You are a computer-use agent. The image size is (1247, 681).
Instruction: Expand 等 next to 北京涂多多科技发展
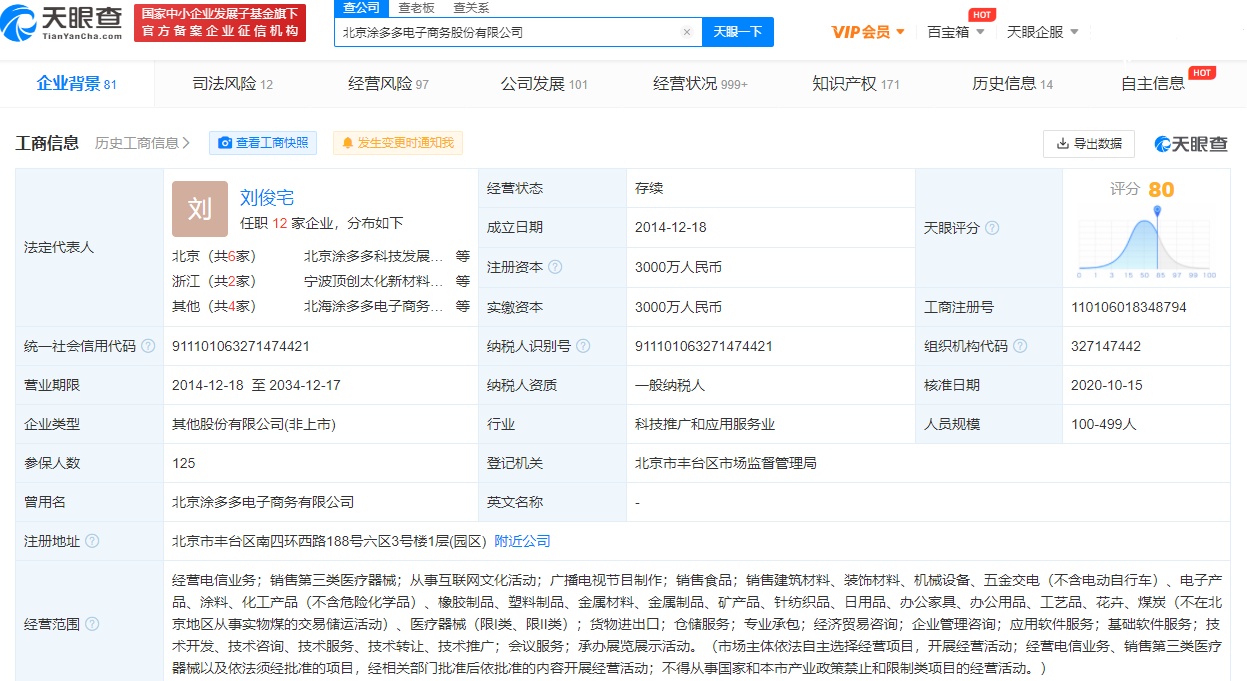pyautogui.click(x=463, y=255)
